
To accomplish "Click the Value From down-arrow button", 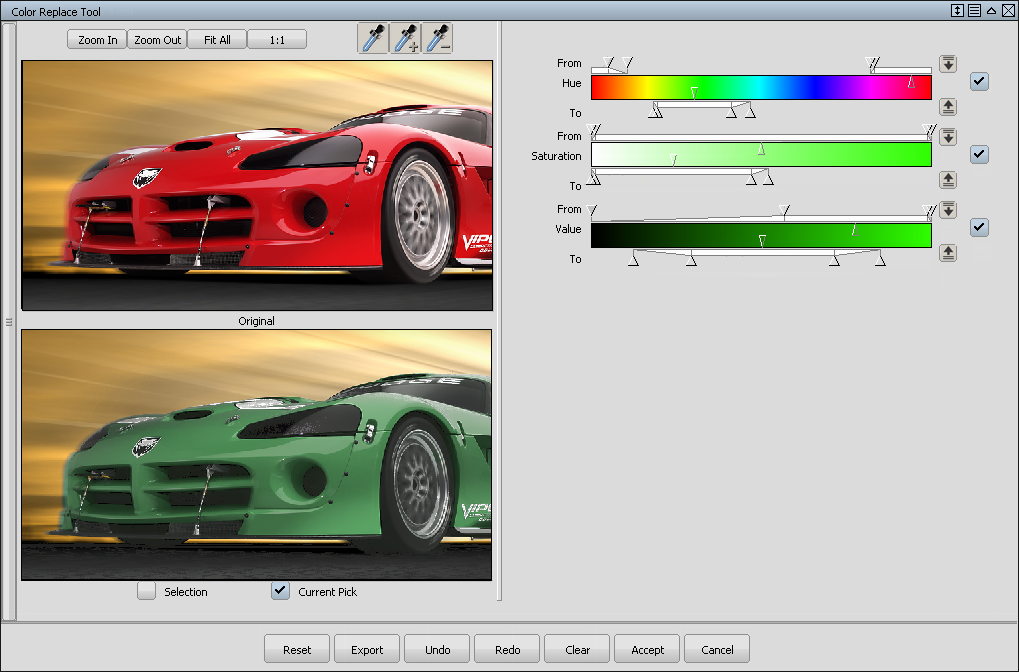I will 948,210.
